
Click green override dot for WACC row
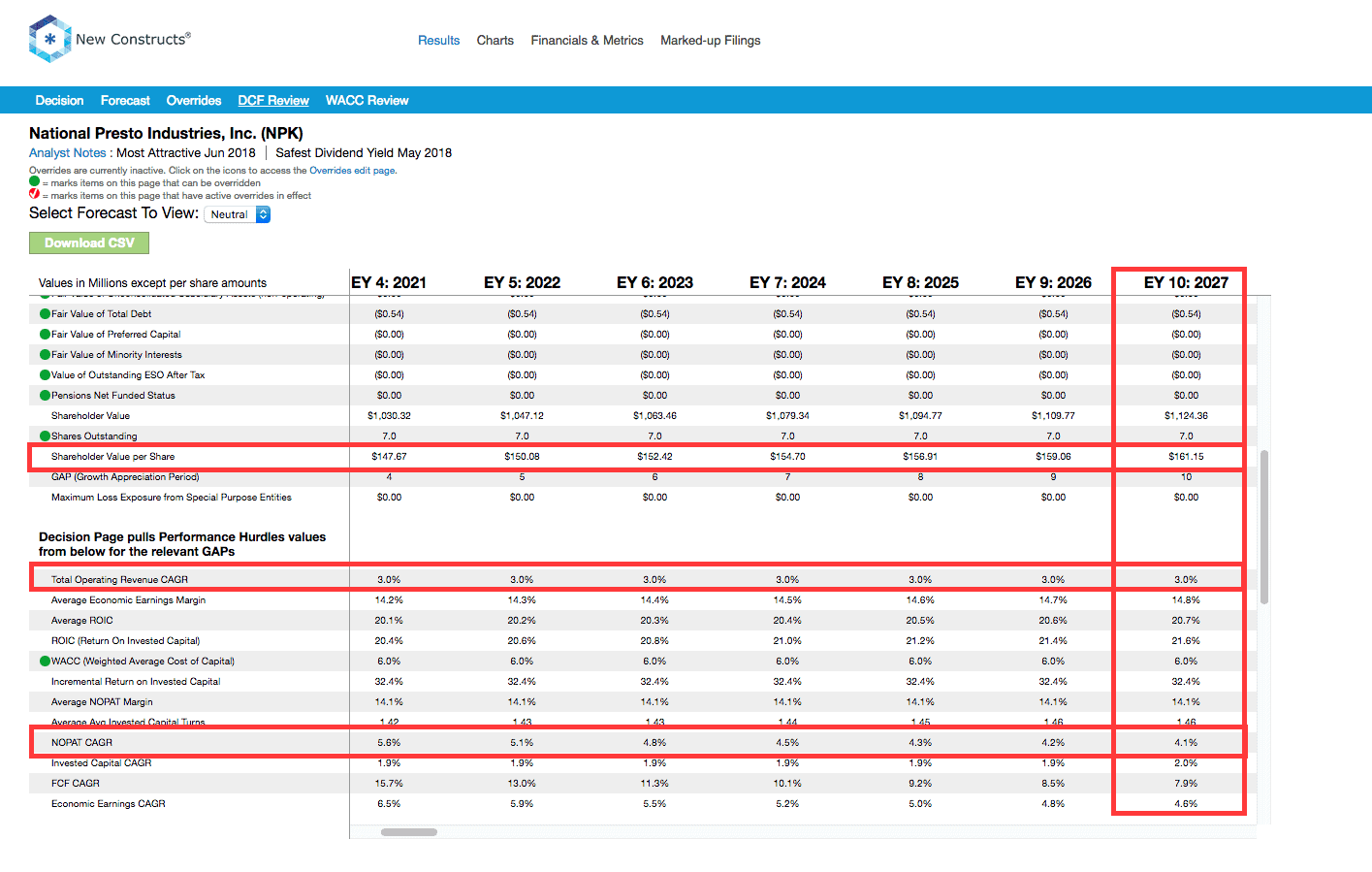tap(45, 661)
